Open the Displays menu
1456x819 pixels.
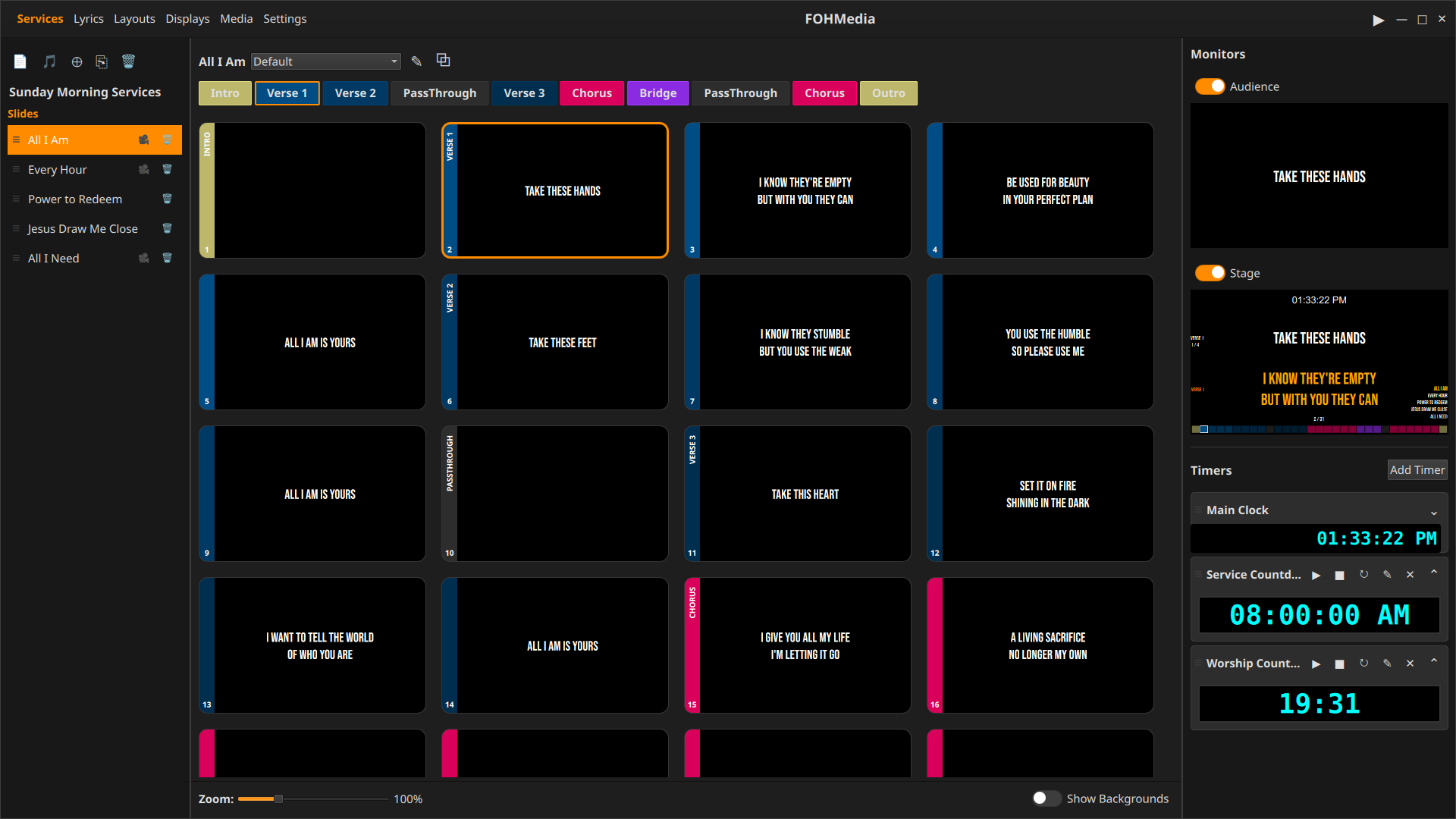click(x=187, y=19)
